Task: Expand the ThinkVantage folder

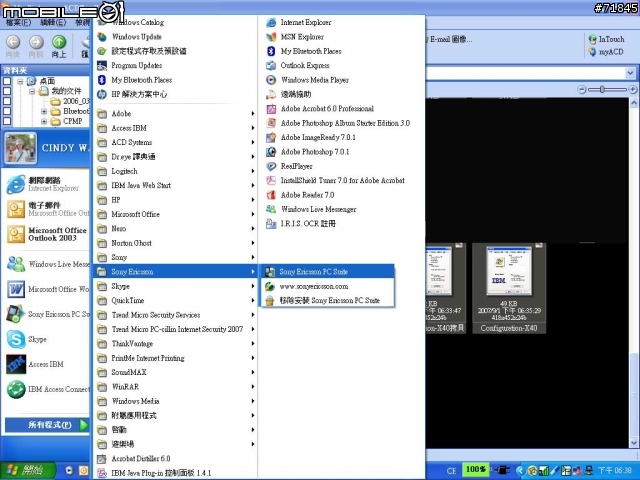Action: 176,344
